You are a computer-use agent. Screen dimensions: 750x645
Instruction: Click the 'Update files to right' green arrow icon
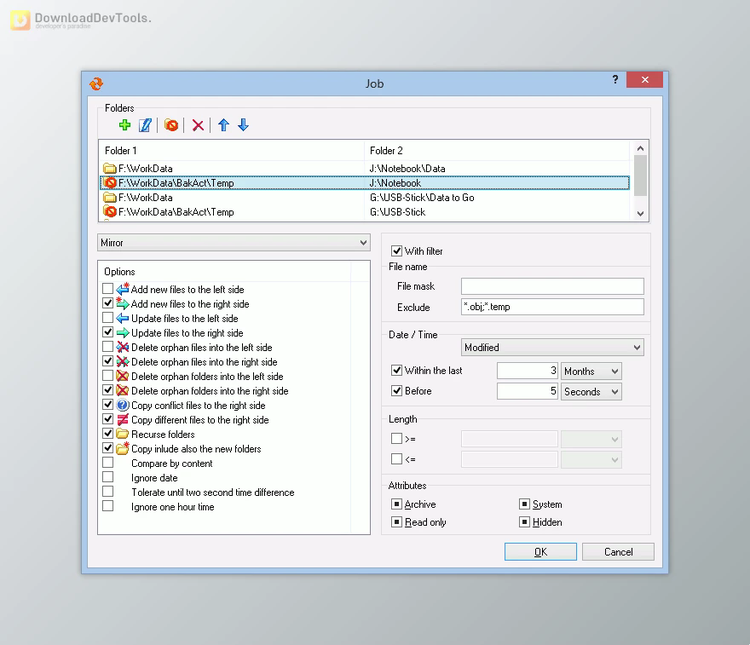(123, 333)
